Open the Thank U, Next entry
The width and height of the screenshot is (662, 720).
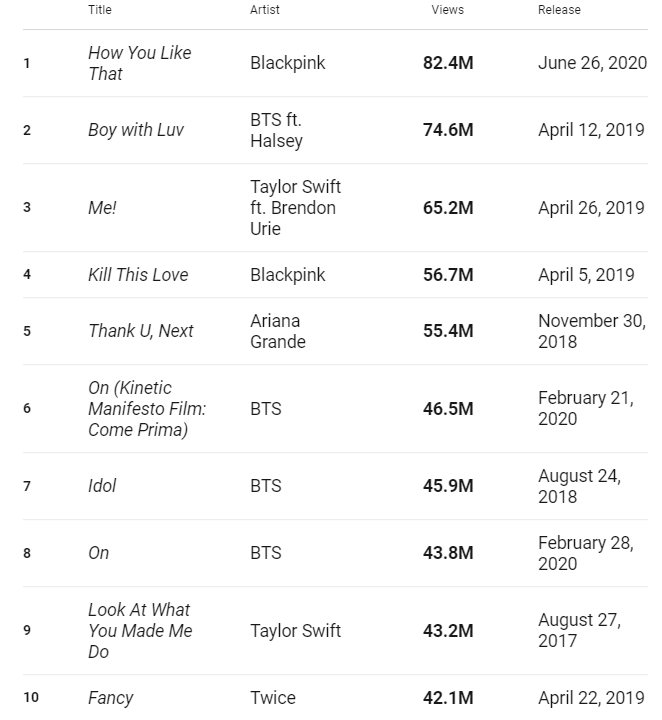point(141,331)
